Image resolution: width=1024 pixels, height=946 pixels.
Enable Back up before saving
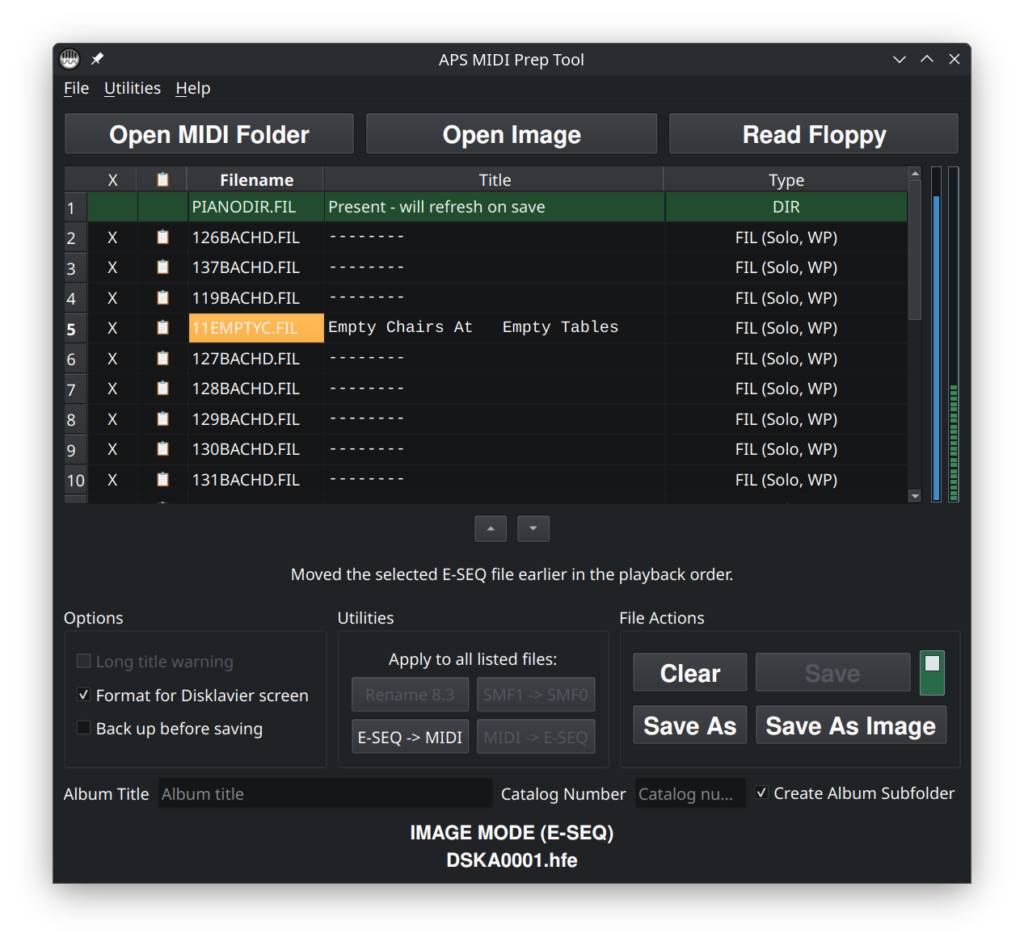(83, 728)
